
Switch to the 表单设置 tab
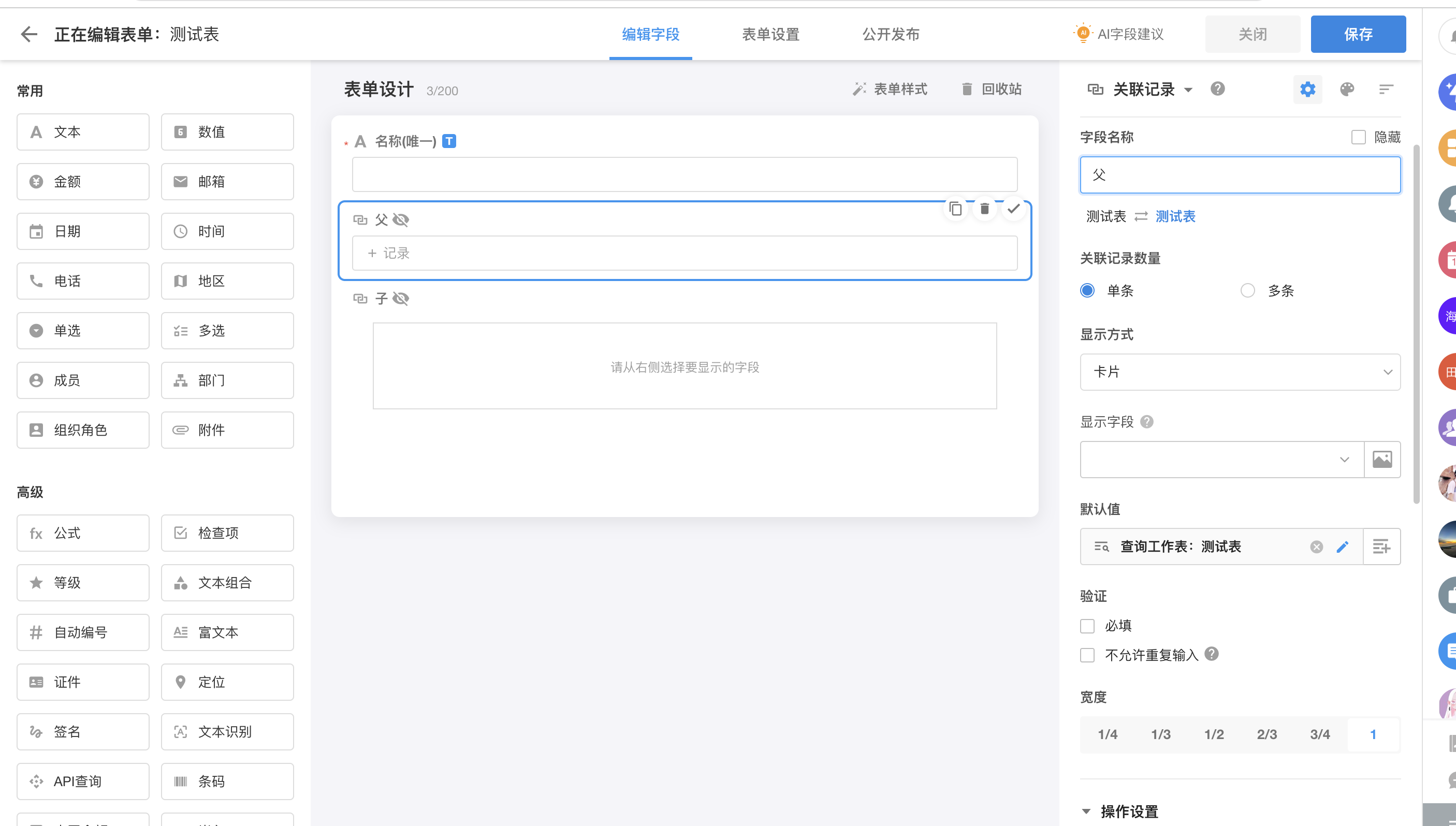tap(770, 34)
